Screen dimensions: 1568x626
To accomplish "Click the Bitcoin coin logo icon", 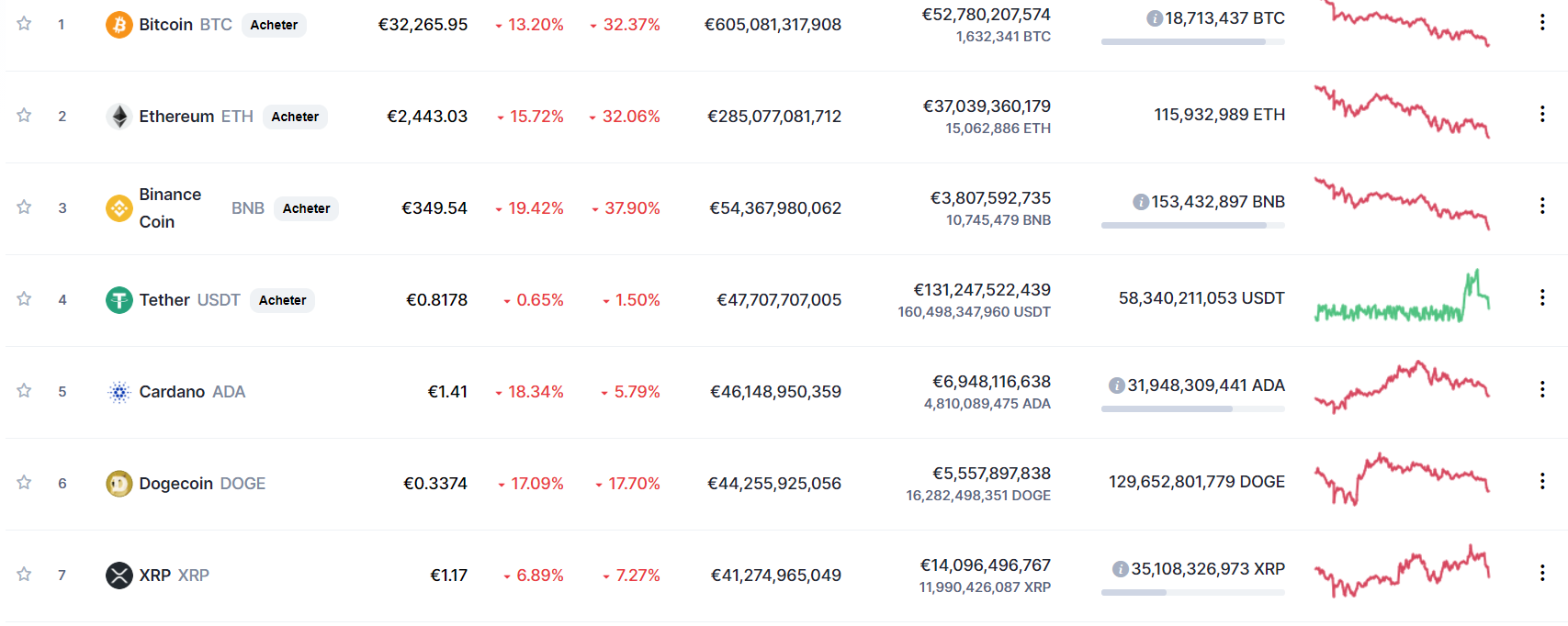I will coord(118,25).
